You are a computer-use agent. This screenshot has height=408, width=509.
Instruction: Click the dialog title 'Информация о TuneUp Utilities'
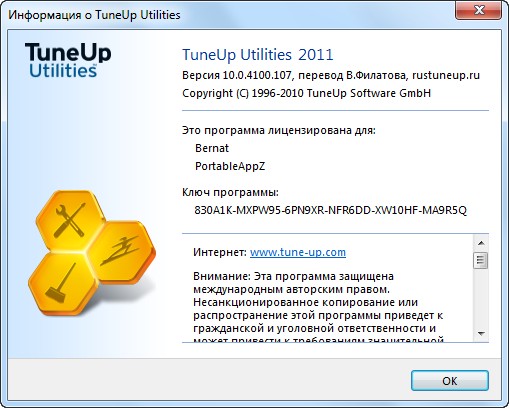tap(94, 15)
